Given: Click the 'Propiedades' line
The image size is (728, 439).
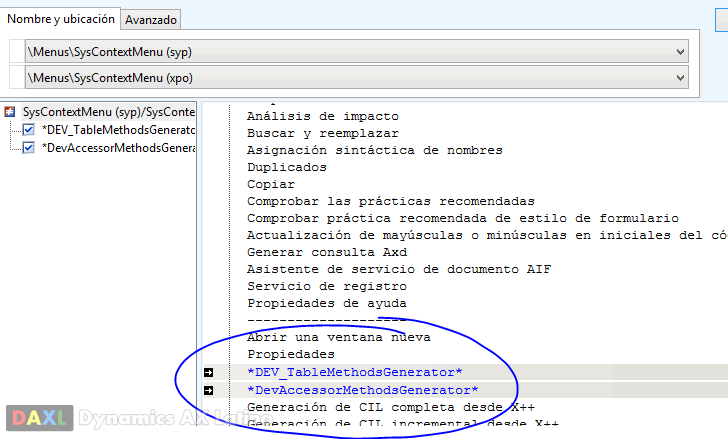Looking at the screenshot, I should [291, 354].
